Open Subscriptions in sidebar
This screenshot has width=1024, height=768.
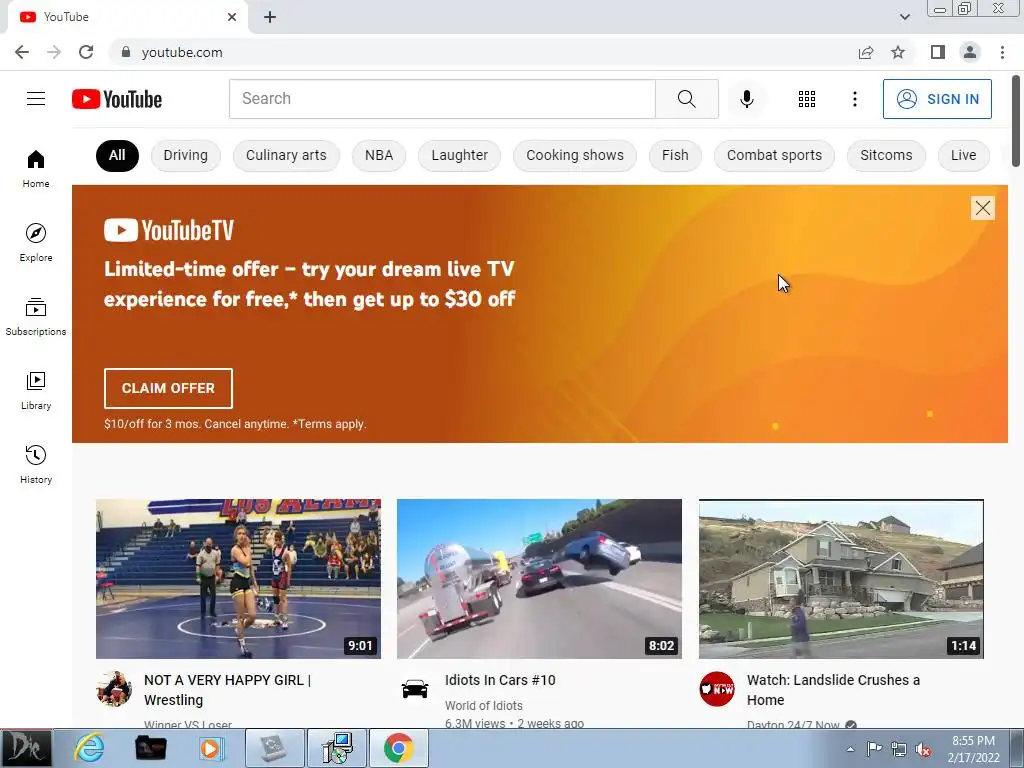tap(36, 316)
